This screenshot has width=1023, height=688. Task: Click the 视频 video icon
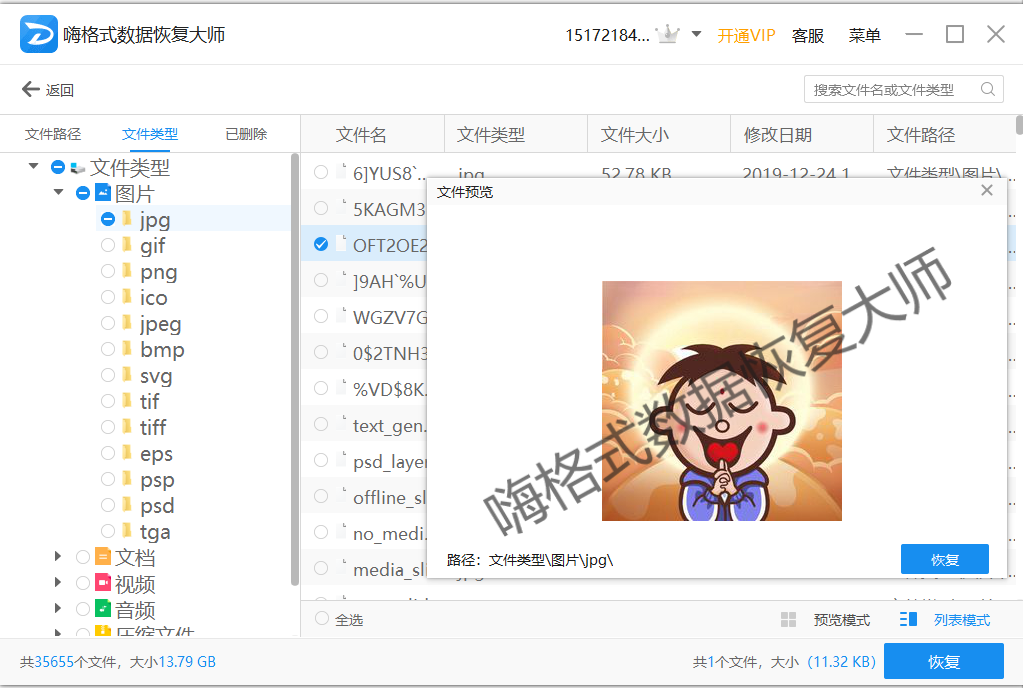[103, 582]
